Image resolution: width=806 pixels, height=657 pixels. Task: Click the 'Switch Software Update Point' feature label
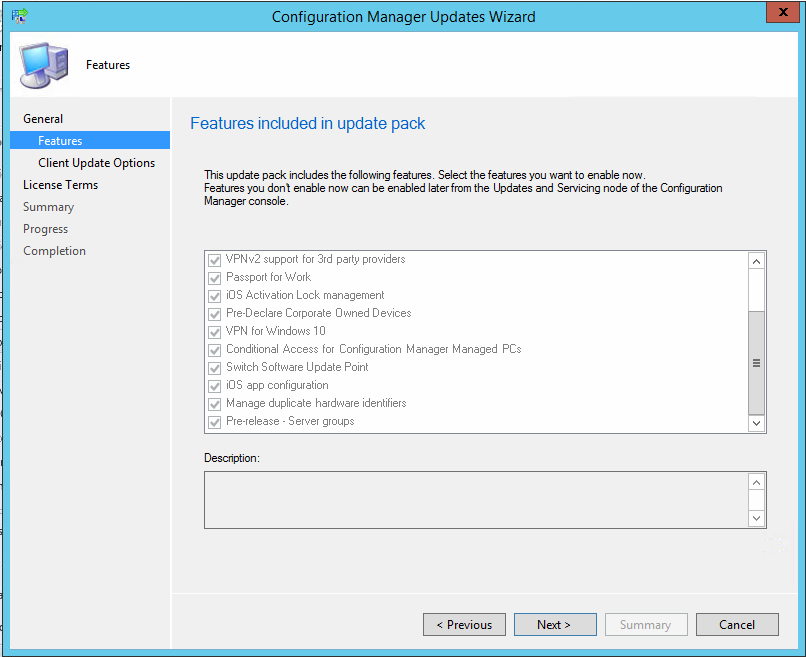coord(297,367)
